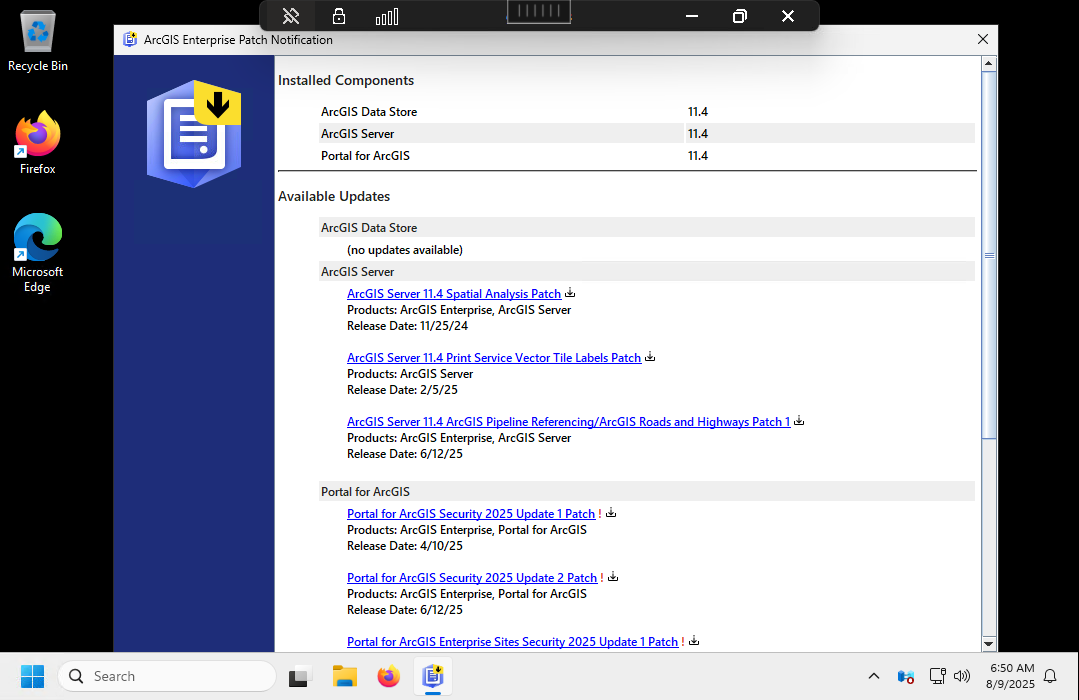The width and height of the screenshot is (1079, 700).
Task: Open Portal for ArcGIS Security 2025 Update 1 link
Action: pyautogui.click(x=470, y=514)
